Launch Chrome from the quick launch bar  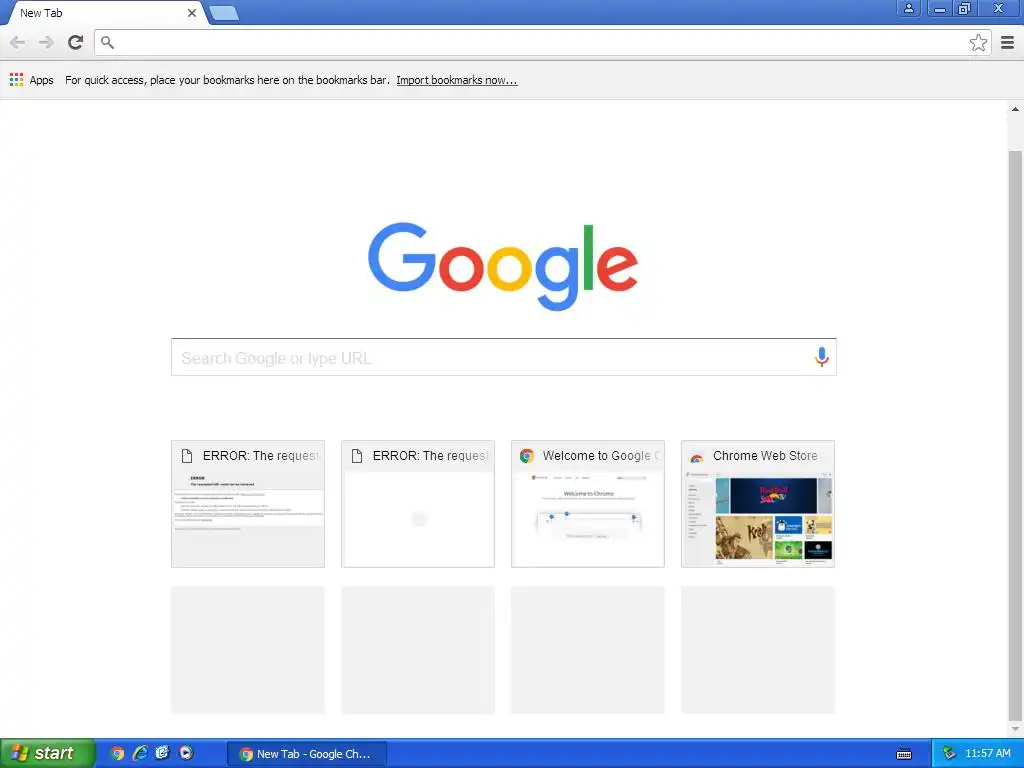tap(117, 753)
